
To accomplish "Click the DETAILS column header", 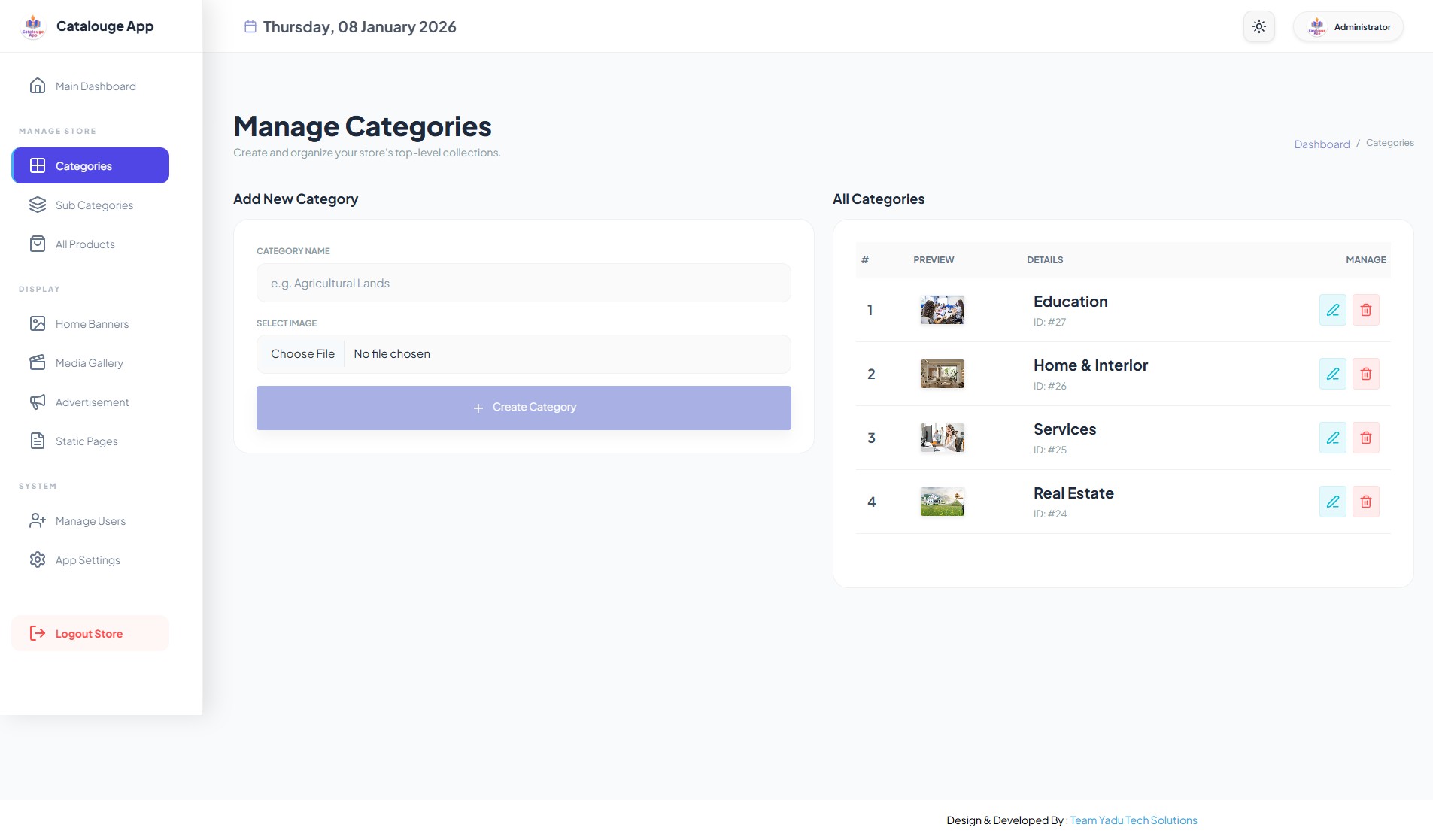I will pyautogui.click(x=1045, y=260).
